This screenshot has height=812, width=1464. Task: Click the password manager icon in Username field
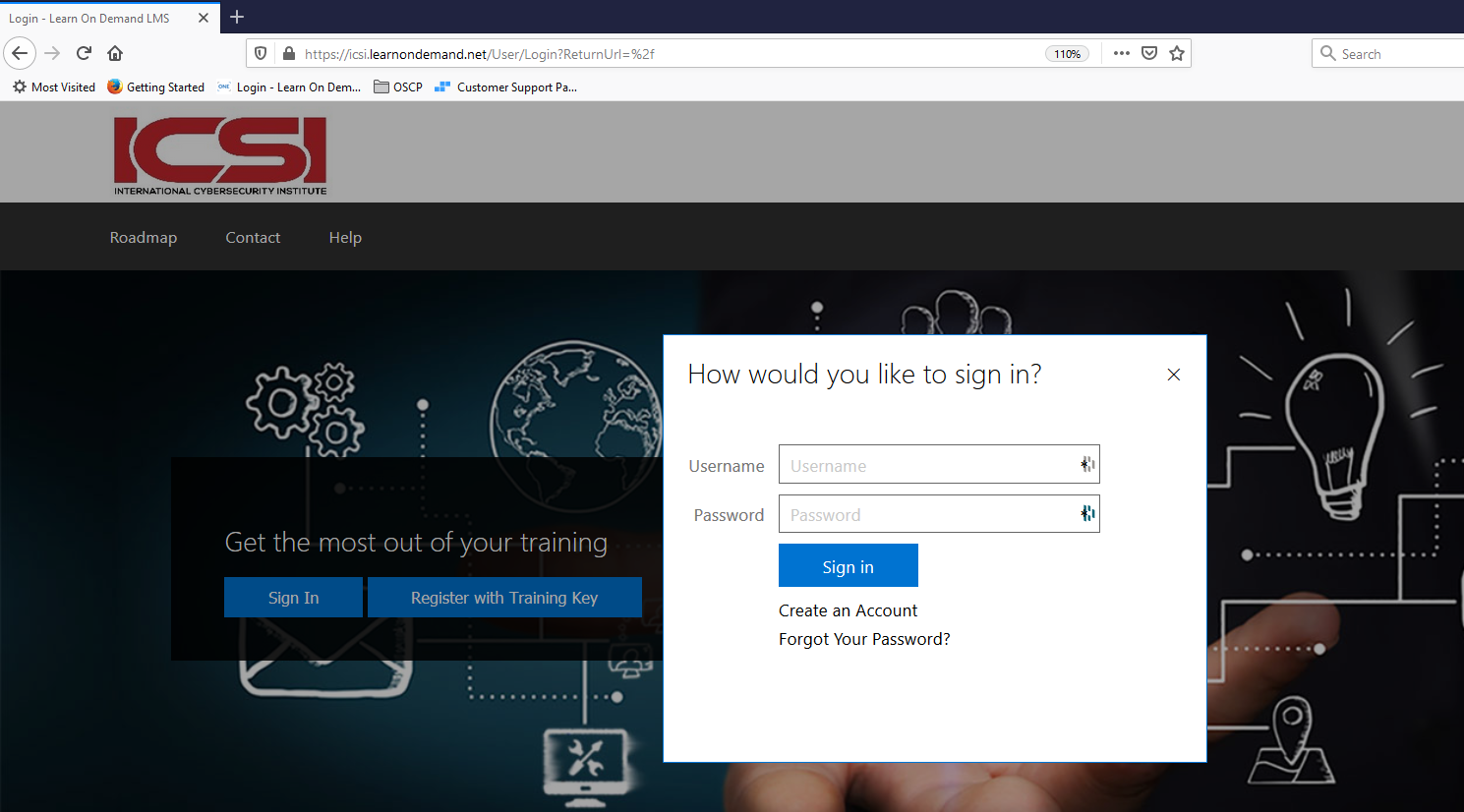pyautogui.click(x=1087, y=464)
